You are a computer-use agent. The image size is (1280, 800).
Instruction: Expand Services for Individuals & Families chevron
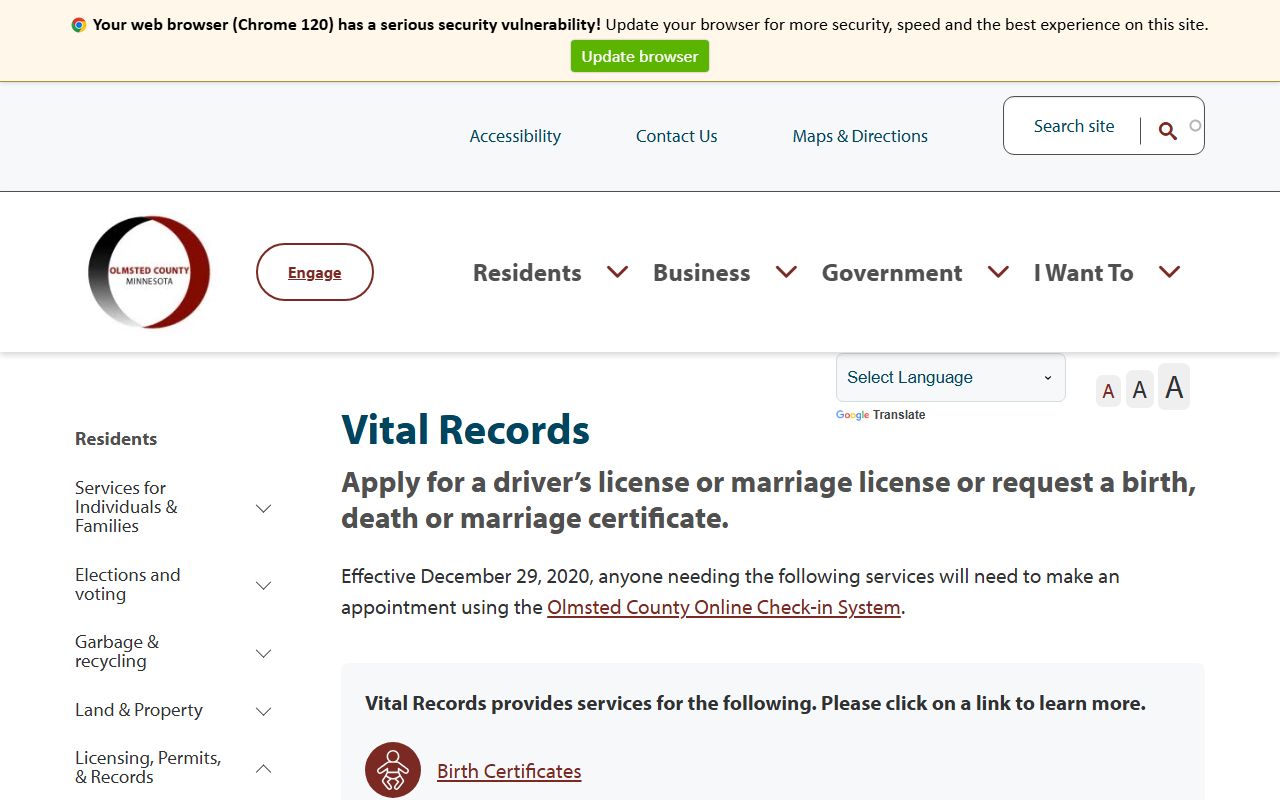pos(264,508)
